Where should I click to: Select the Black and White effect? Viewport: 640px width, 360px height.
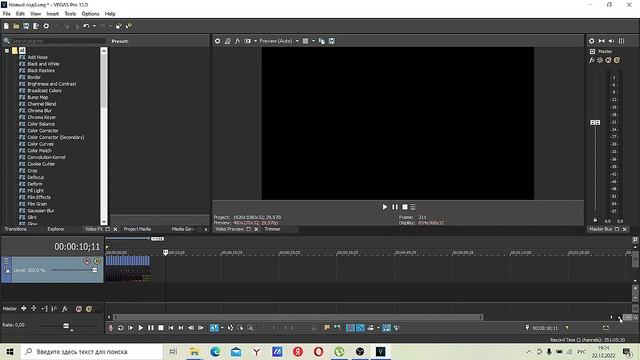tap(43, 64)
